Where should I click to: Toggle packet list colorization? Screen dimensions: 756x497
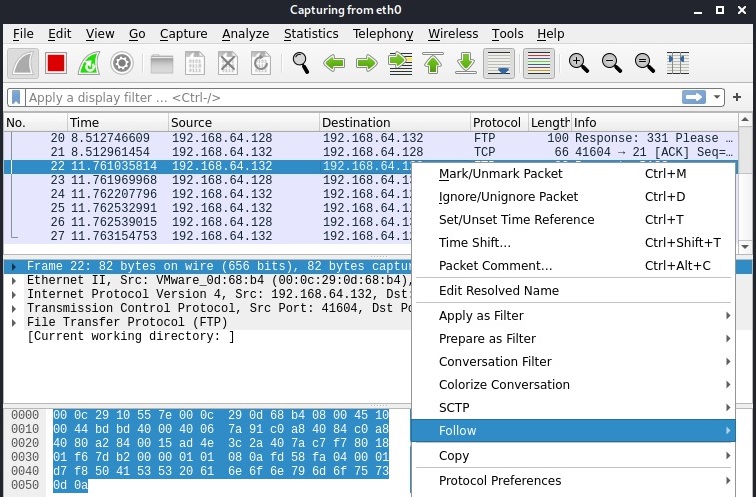(539, 63)
